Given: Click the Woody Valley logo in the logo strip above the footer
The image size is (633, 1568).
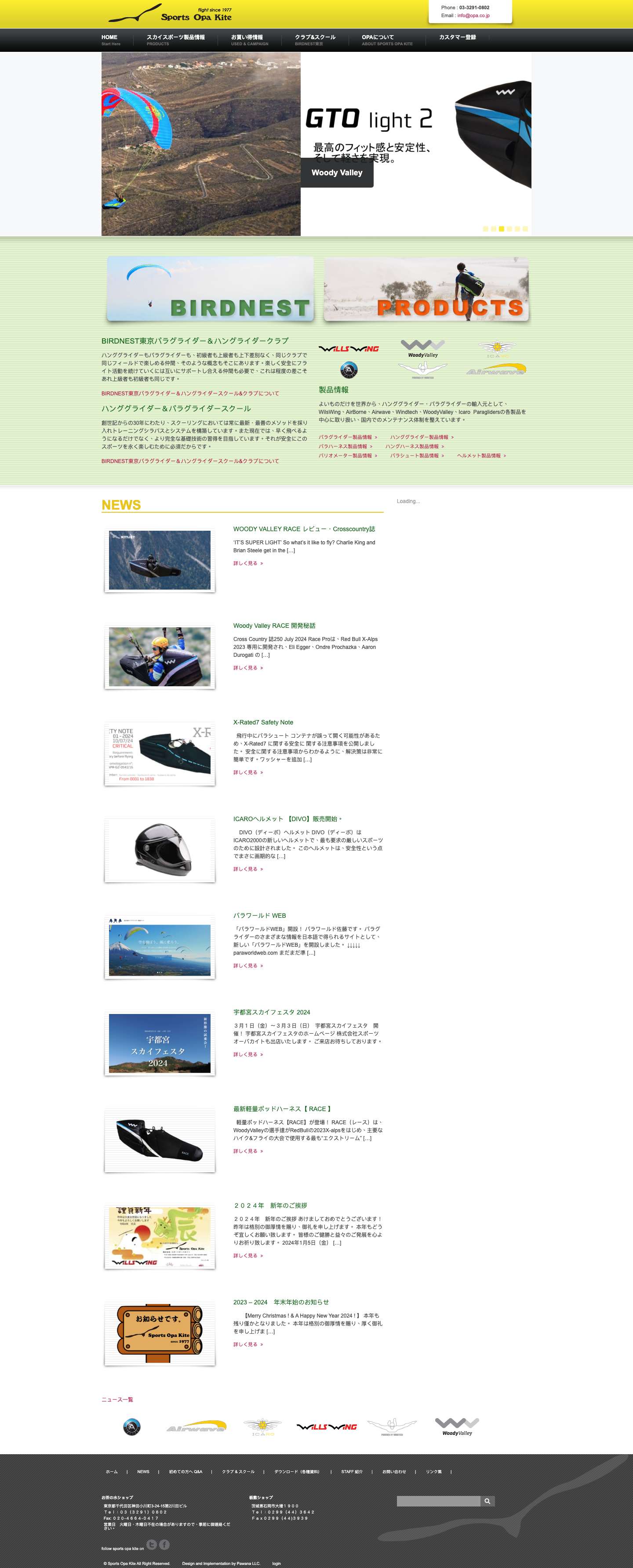Looking at the screenshot, I should [457, 1427].
